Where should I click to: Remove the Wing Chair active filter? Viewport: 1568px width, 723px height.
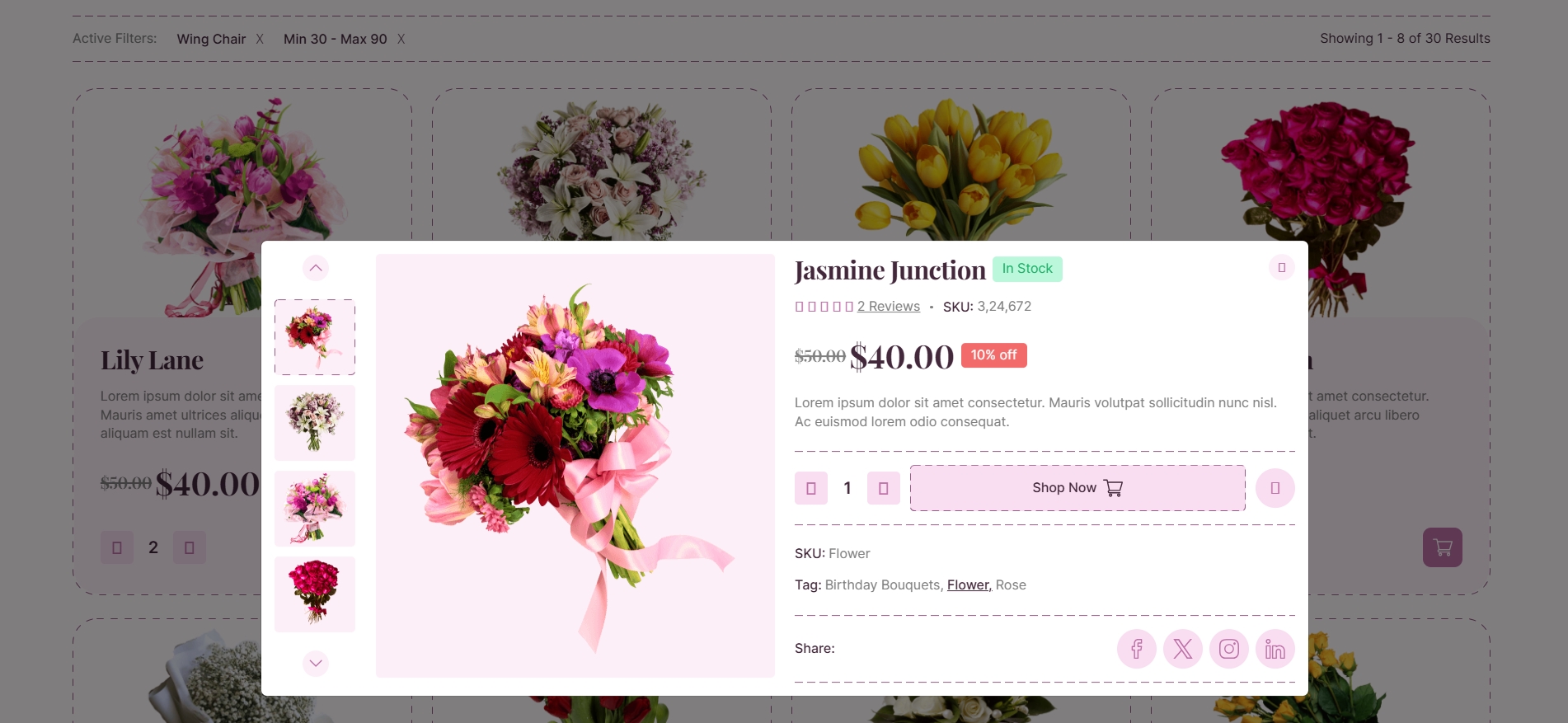(x=260, y=39)
